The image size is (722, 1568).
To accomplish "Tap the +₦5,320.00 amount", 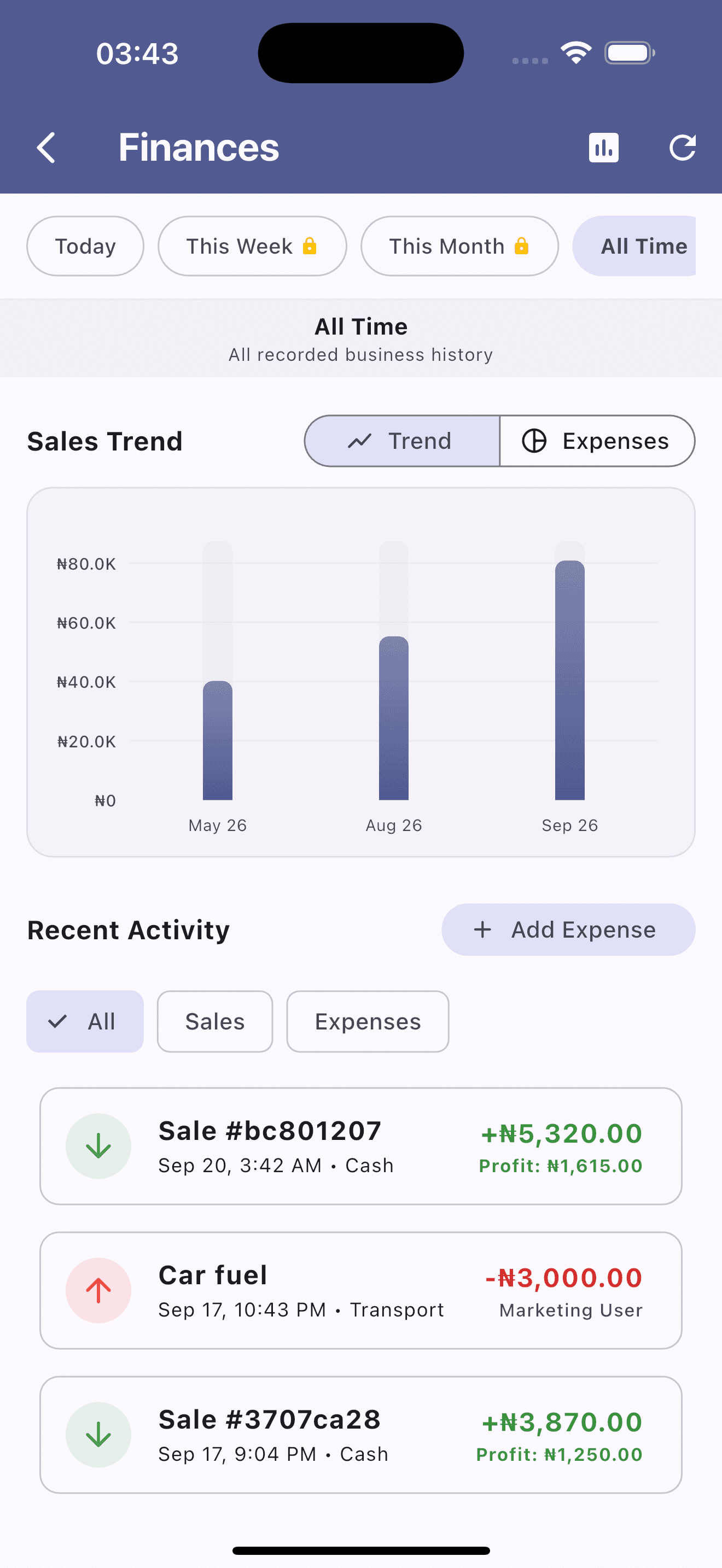I will (x=561, y=1133).
